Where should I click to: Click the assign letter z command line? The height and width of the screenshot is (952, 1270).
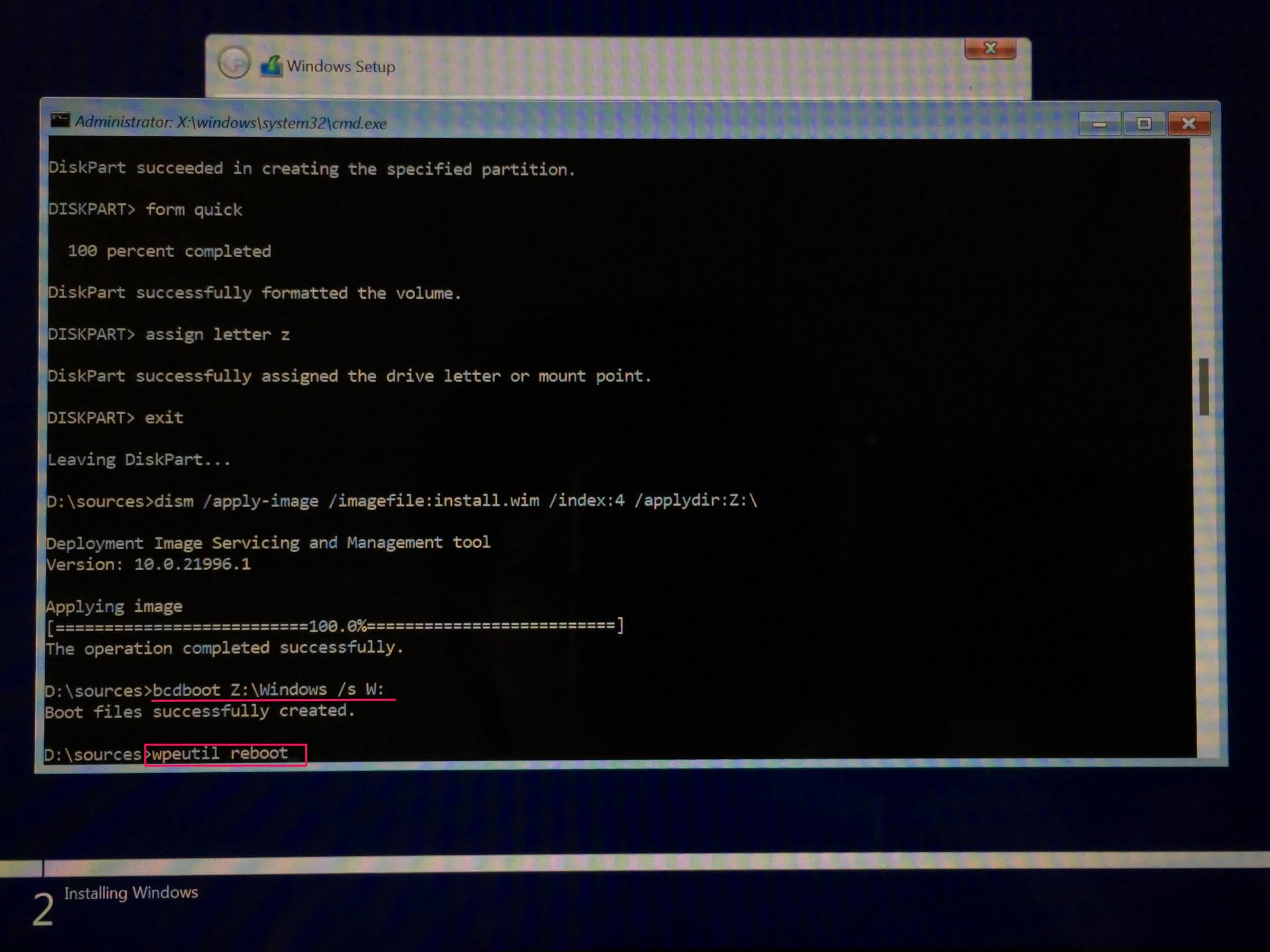(x=217, y=335)
